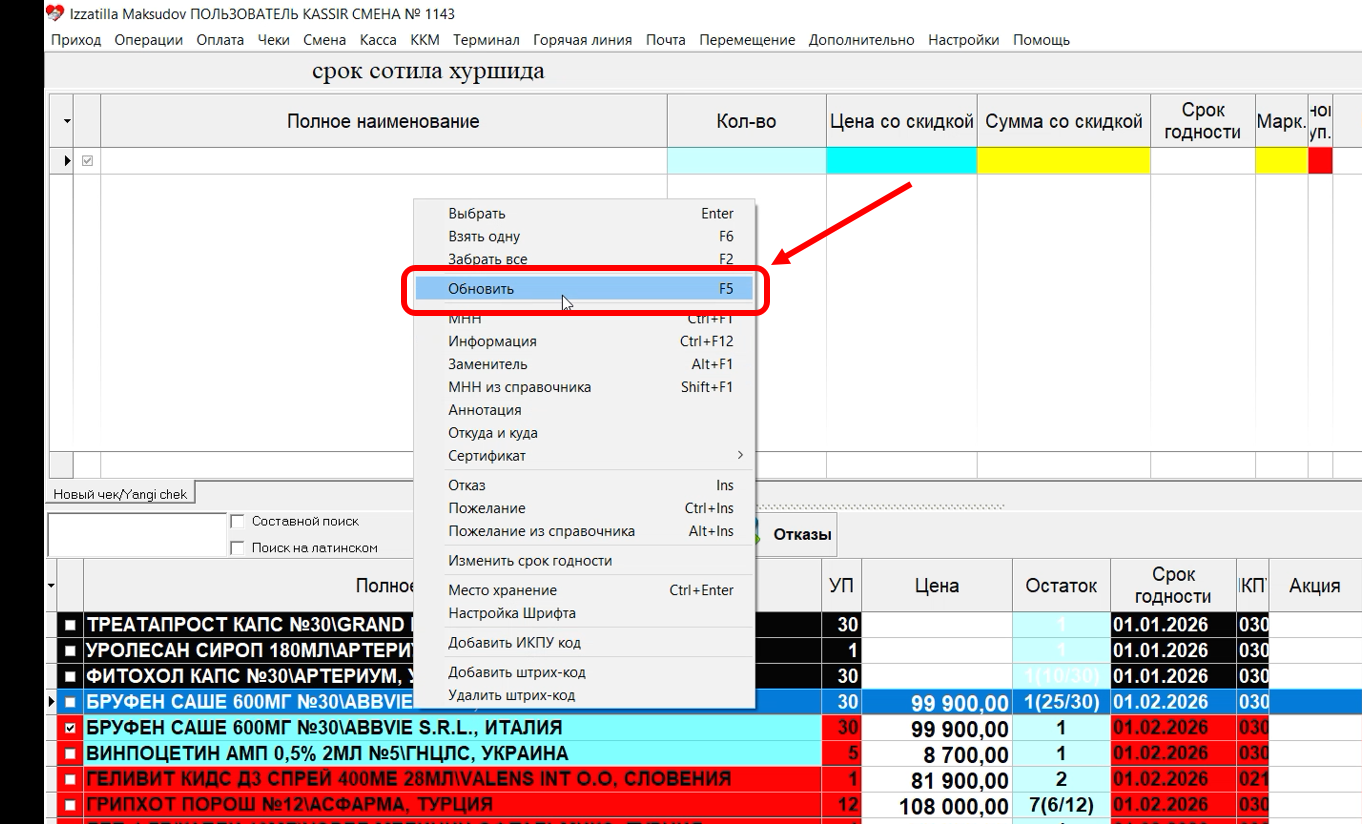Open the column selector arrow of the lower product grid
The image size is (1362, 824).
(x=51, y=586)
